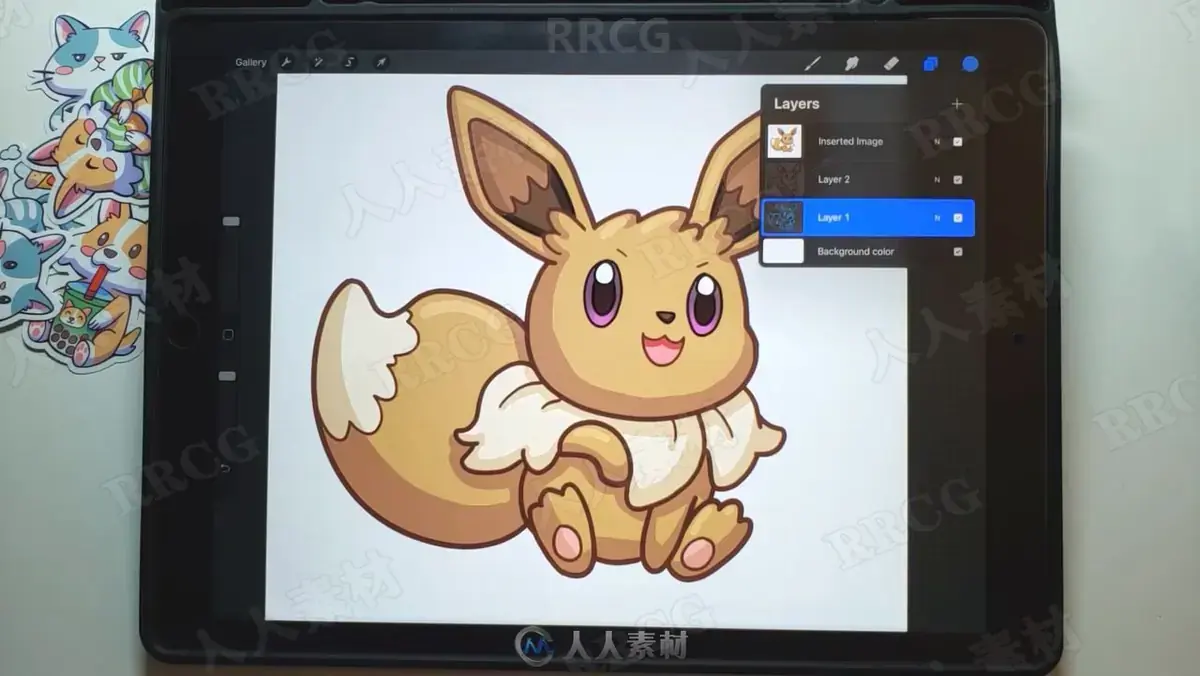1200x676 pixels.
Task: Select the Smudge finger tool
Action: 852,64
